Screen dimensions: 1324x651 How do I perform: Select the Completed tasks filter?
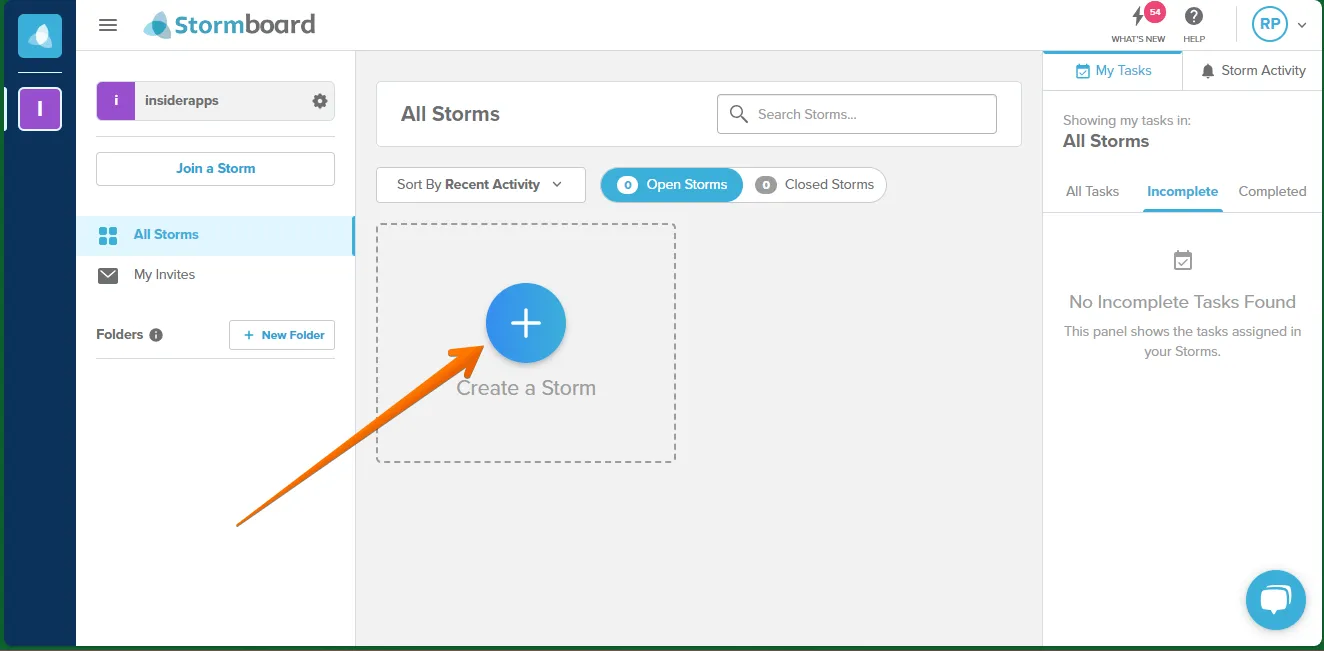pyautogui.click(x=1272, y=191)
